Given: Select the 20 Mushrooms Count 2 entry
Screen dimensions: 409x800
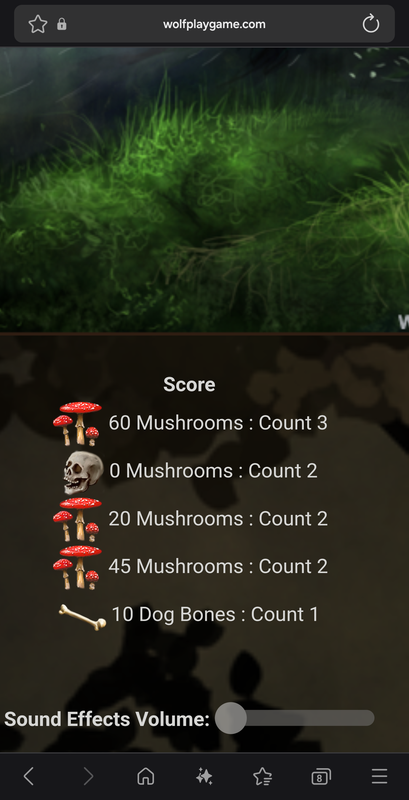Looking at the screenshot, I should [x=190, y=519].
